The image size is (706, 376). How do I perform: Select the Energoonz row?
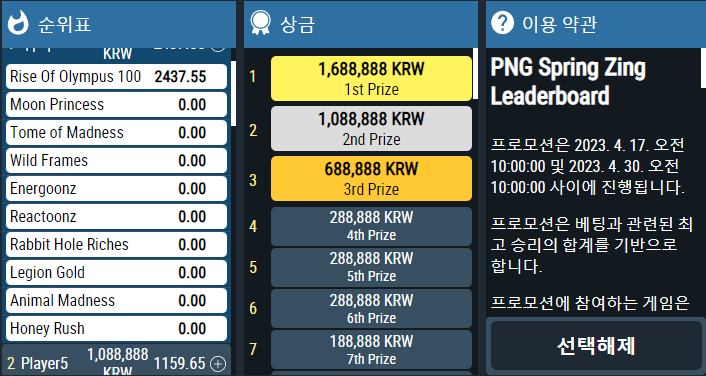coord(116,188)
